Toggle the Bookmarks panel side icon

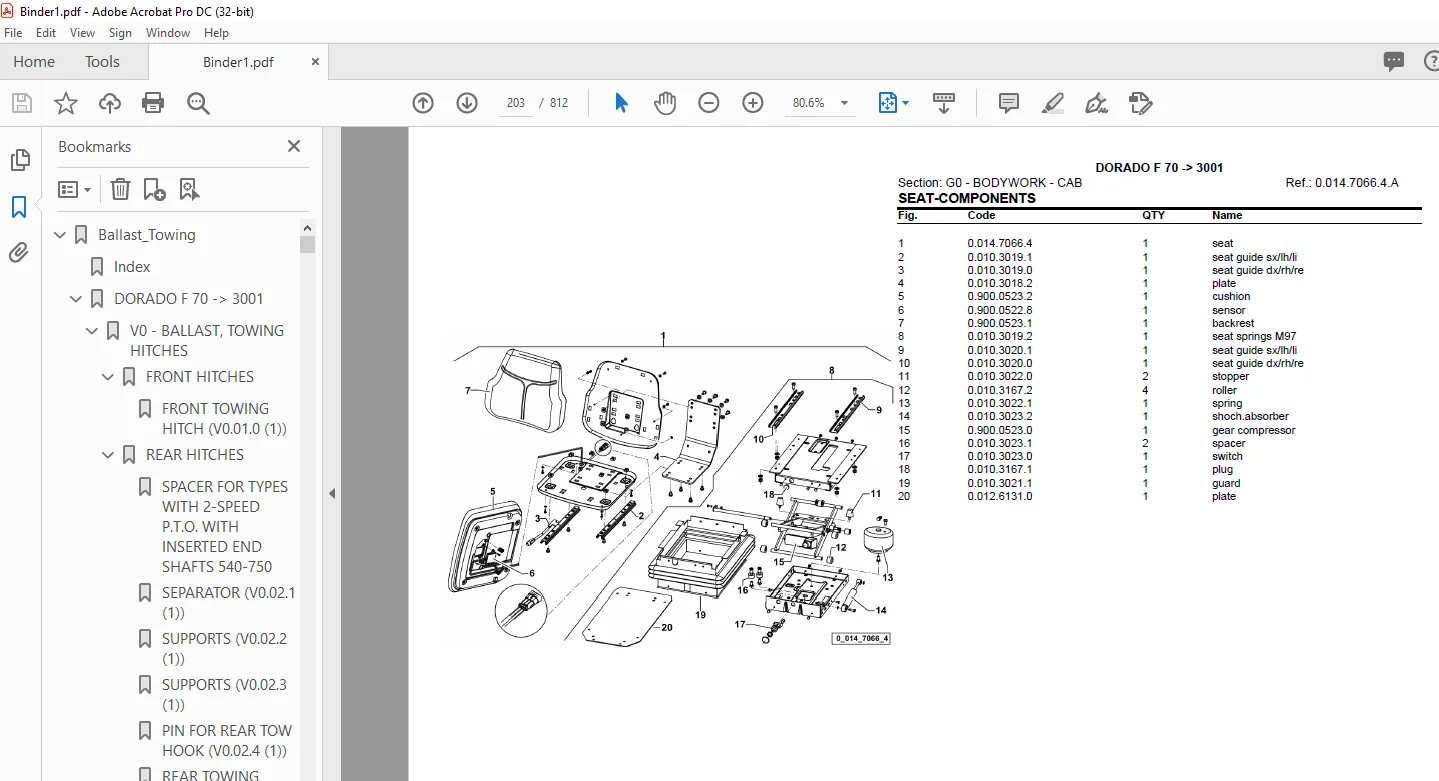(x=19, y=207)
